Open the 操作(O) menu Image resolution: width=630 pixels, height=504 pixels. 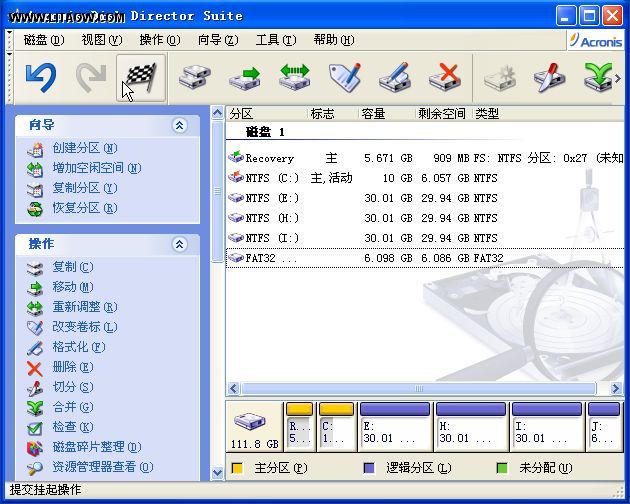point(160,40)
